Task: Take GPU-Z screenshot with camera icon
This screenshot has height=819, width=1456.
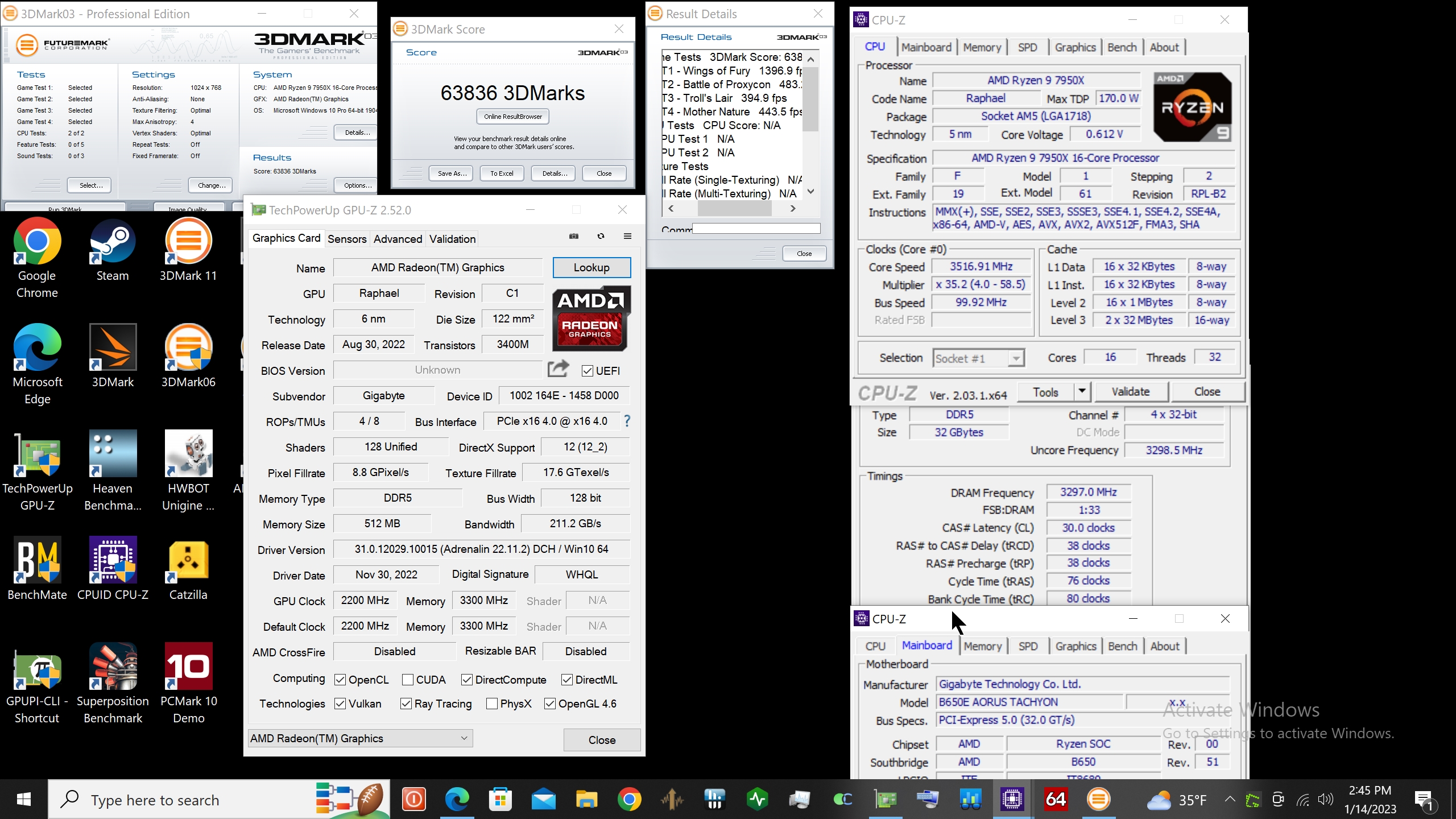Action: 574,236
